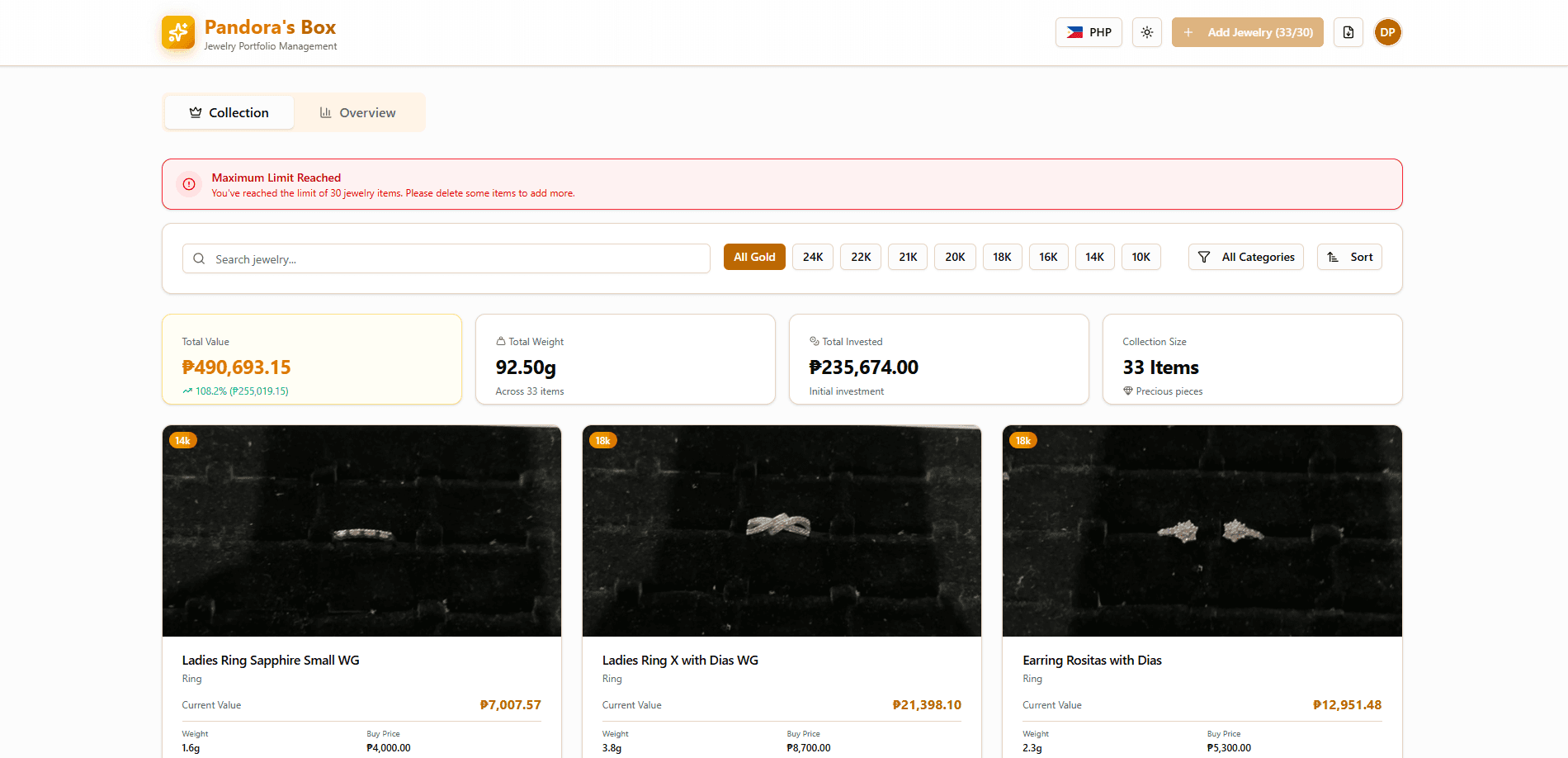Open the Sort options dropdown
This screenshot has height=758, width=1568.
1349,257
